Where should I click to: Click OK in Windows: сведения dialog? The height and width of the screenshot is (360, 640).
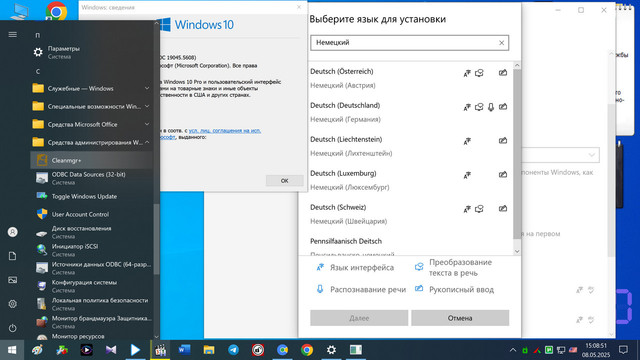(x=284, y=180)
